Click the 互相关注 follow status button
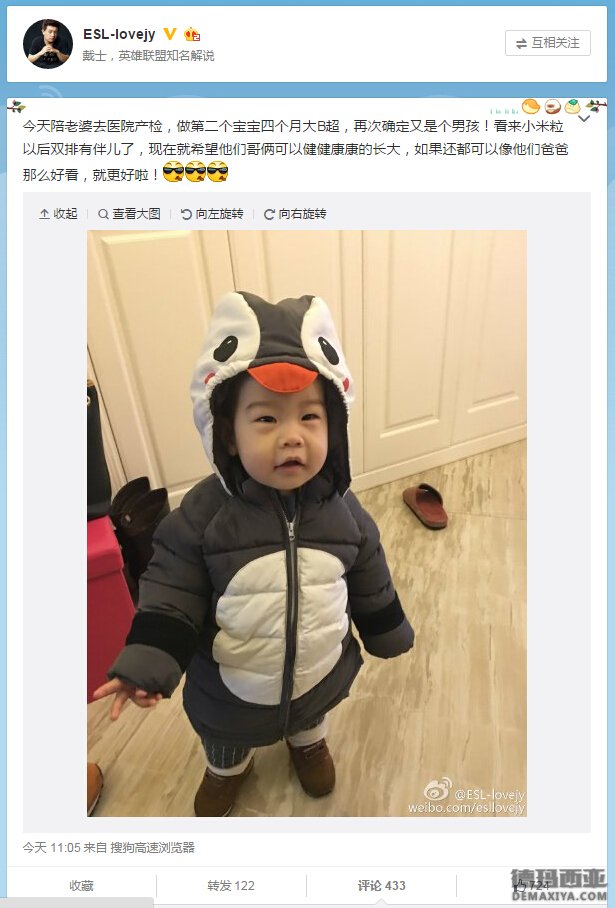The width and height of the screenshot is (615, 908). click(548, 43)
